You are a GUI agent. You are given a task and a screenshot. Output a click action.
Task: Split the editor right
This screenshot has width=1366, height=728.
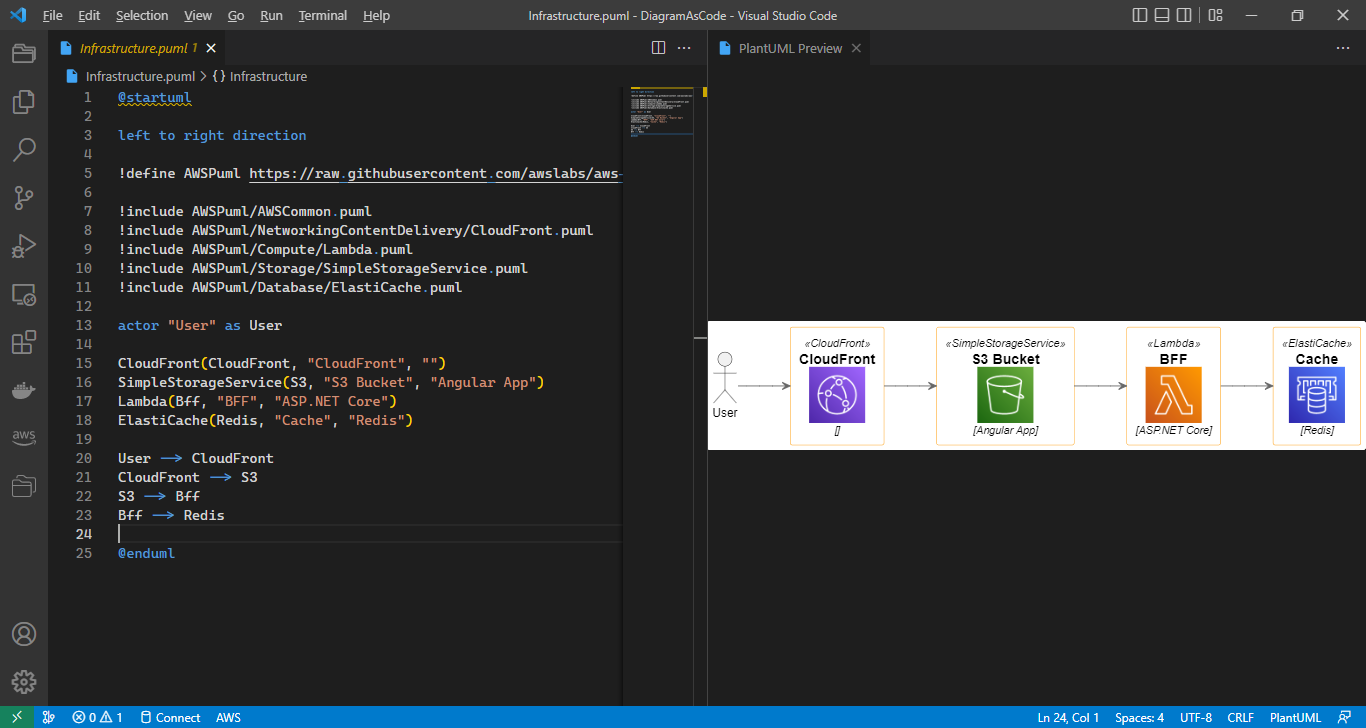658,48
